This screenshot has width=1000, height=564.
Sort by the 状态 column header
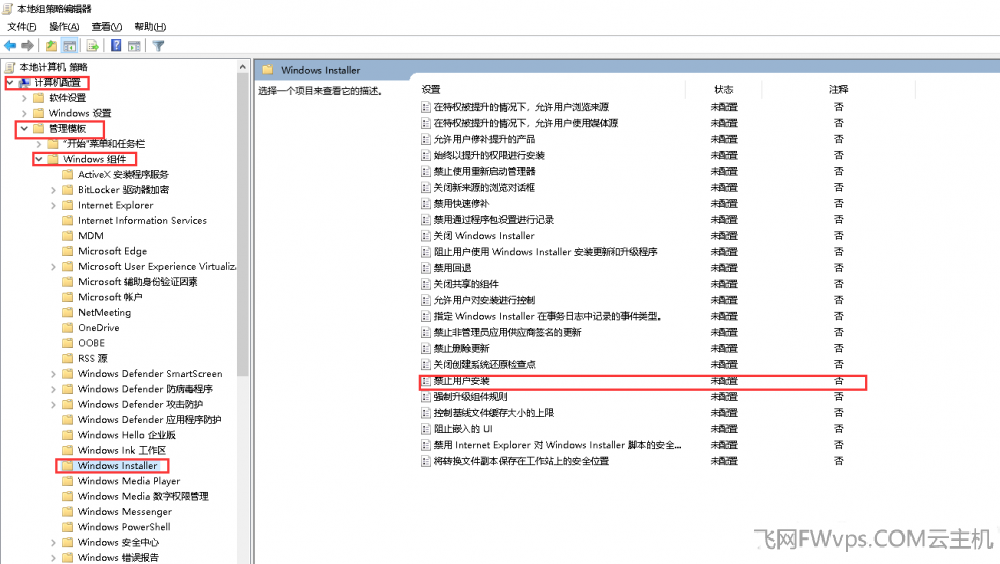724,89
